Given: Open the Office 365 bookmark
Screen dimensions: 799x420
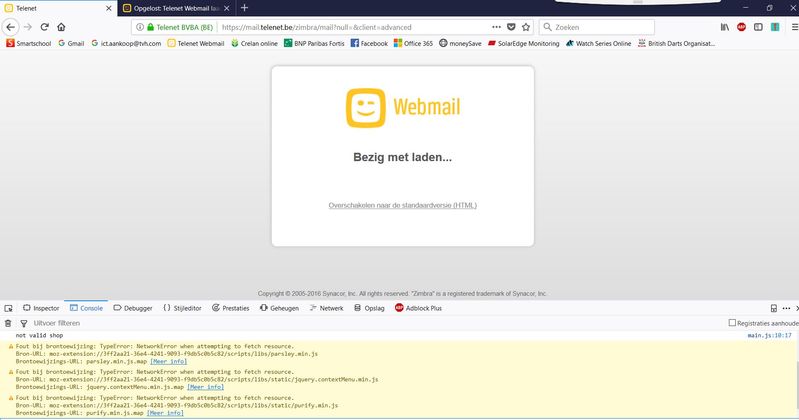Looking at the screenshot, I should 413,43.
